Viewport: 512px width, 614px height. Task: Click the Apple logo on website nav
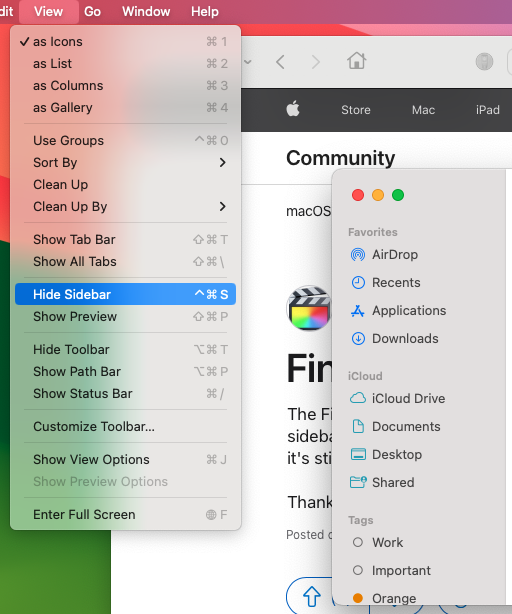[293, 108]
